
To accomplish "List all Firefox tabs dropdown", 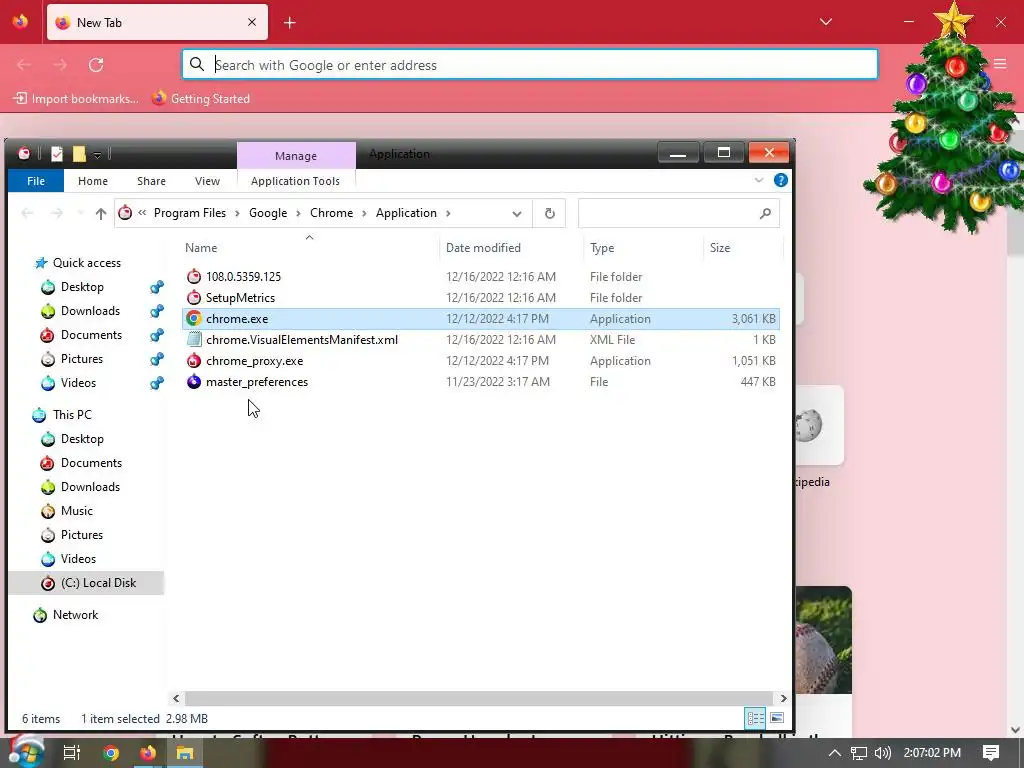I will tap(825, 22).
